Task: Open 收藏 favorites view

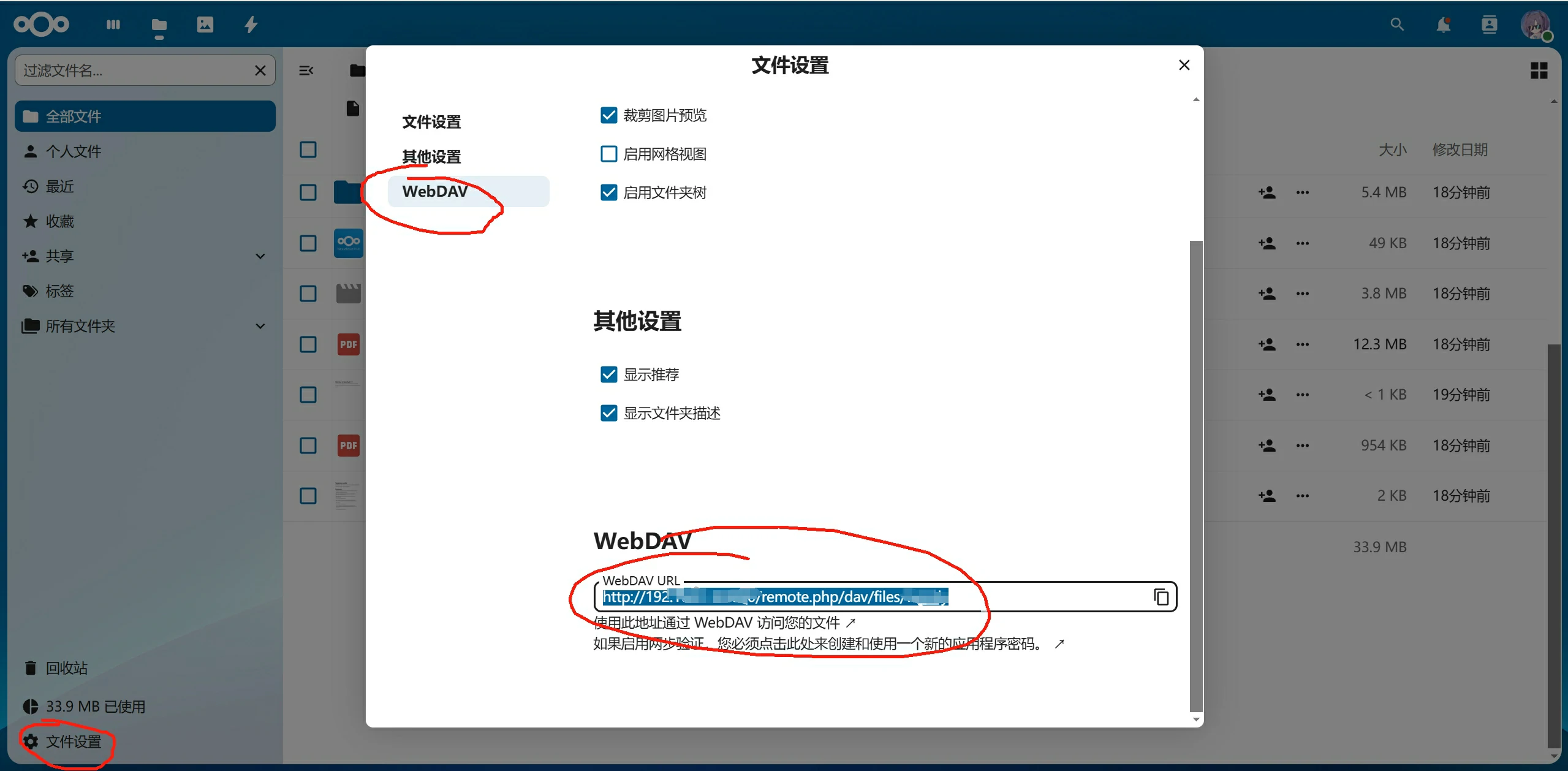Action: pos(145,221)
